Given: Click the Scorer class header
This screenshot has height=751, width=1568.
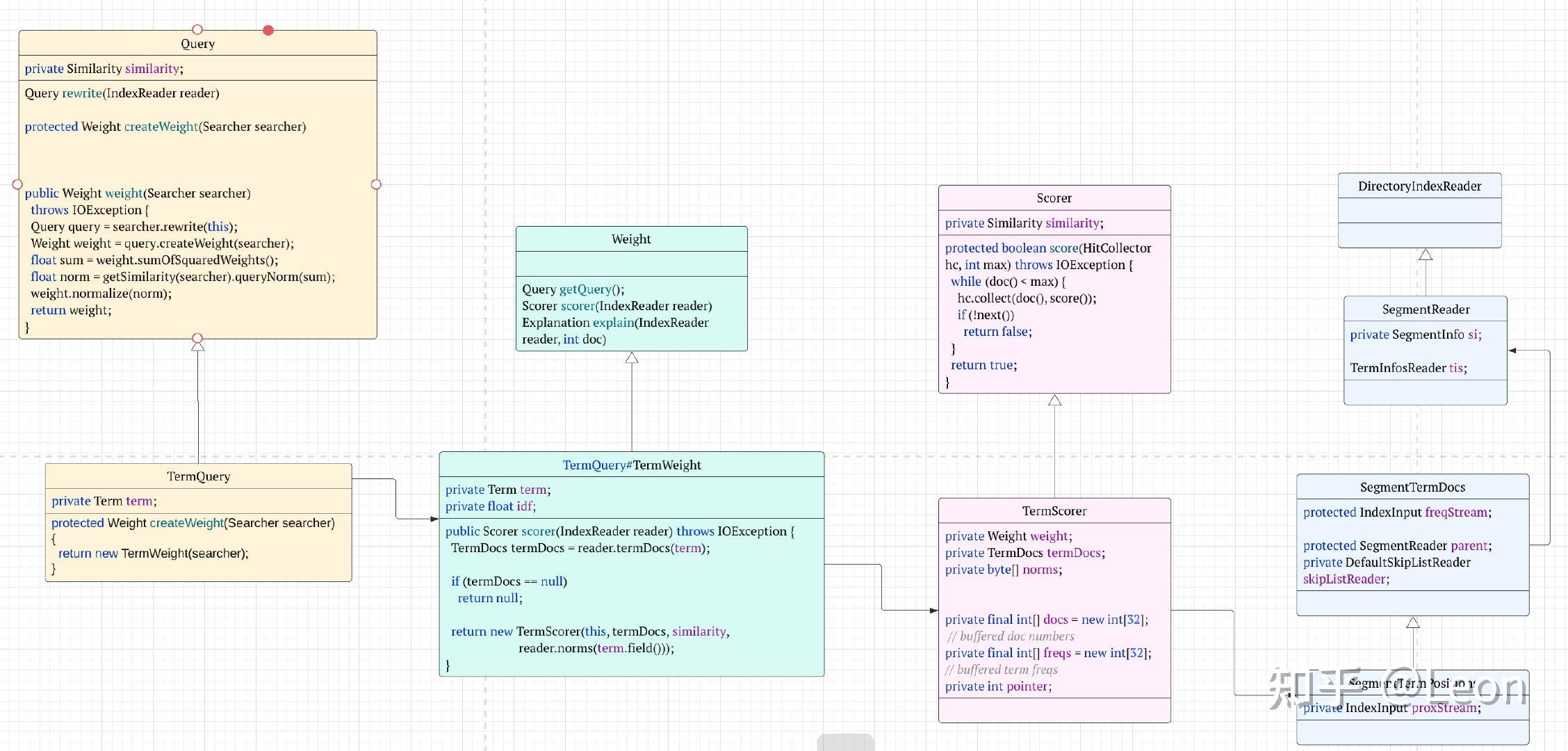Looking at the screenshot, I should click(x=1054, y=198).
